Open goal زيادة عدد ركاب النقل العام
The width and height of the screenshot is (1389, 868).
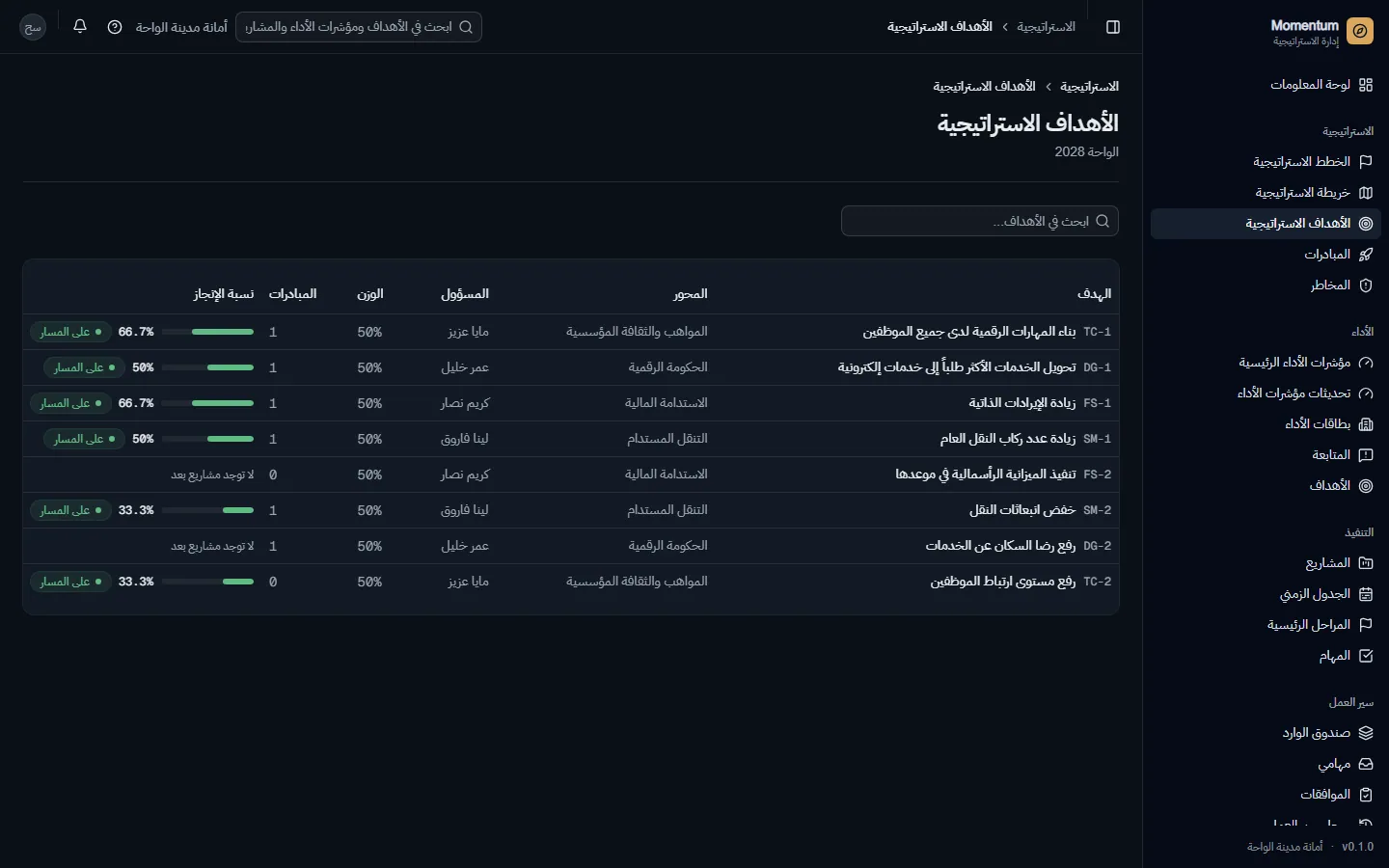tap(1008, 439)
